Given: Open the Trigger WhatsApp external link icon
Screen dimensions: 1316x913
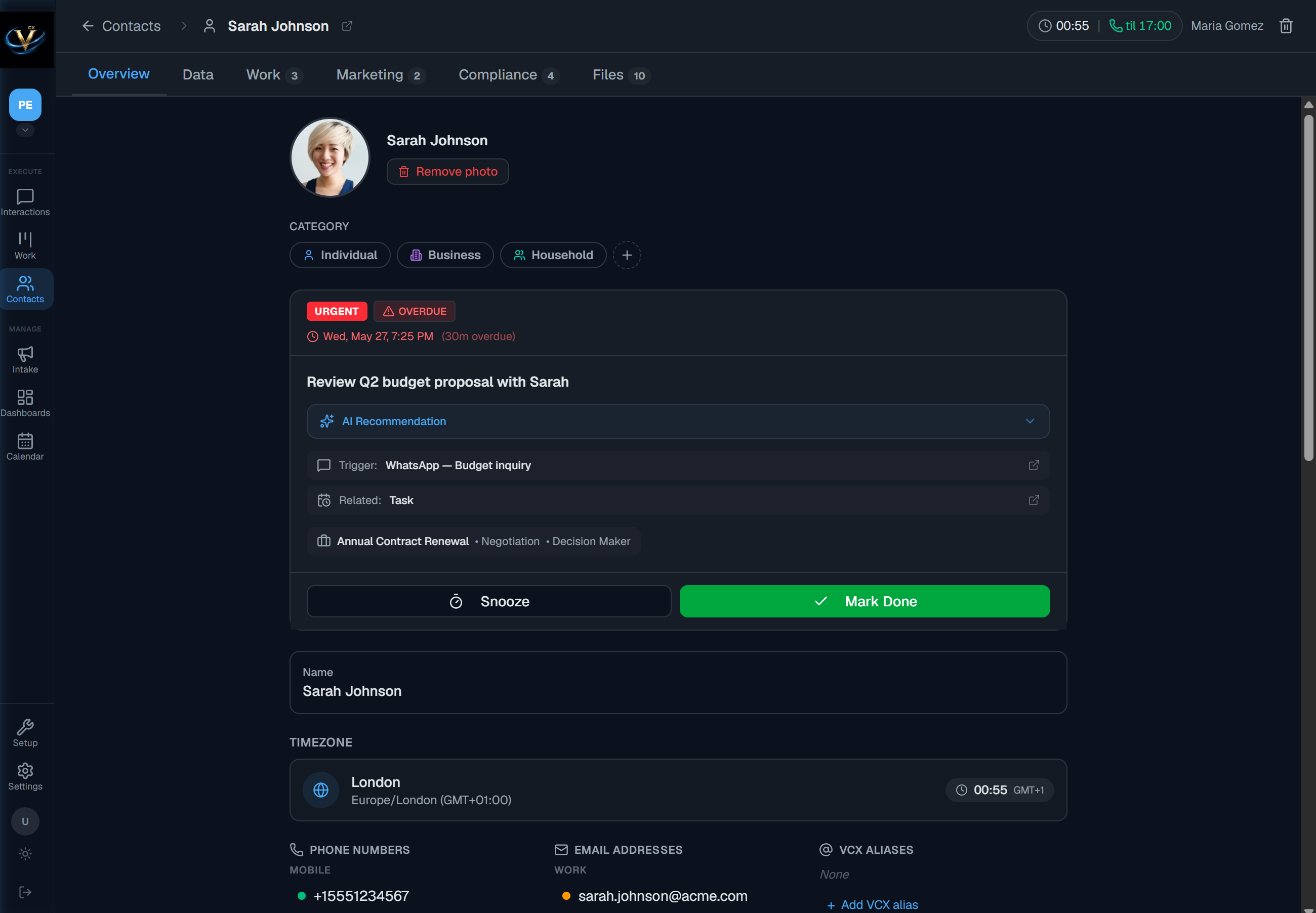Looking at the screenshot, I should point(1034,465).
